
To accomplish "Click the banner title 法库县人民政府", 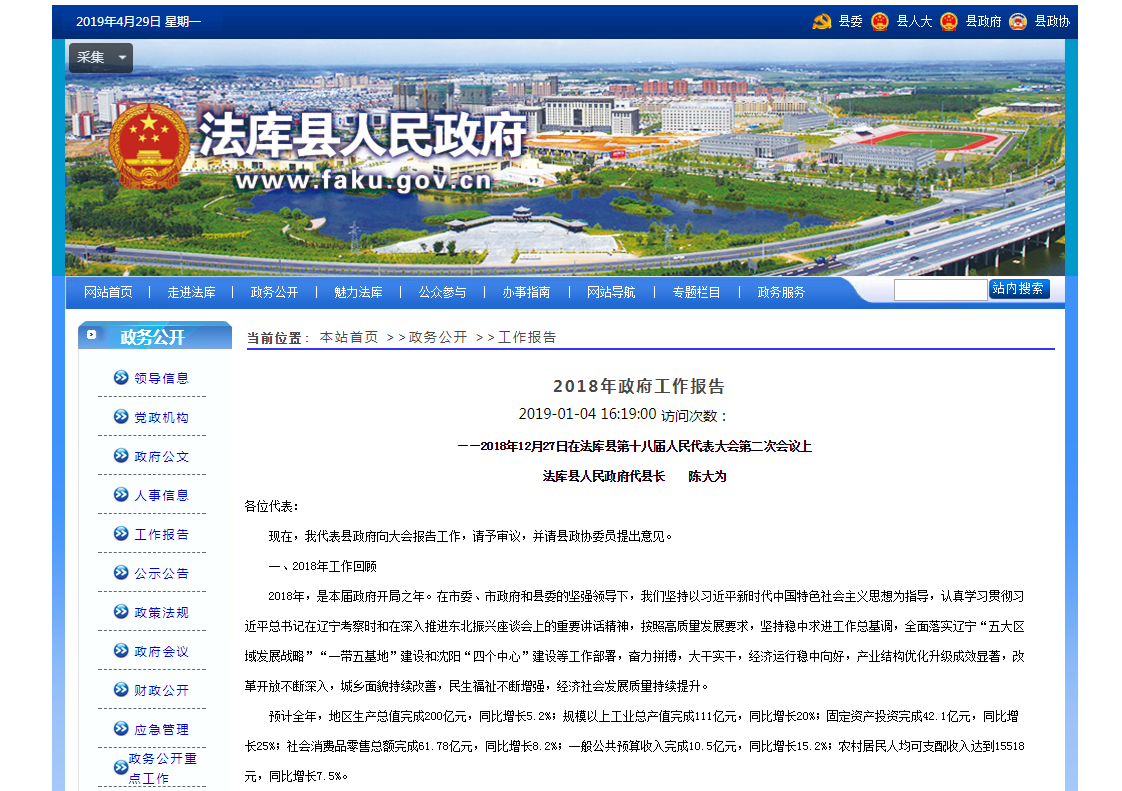I will point(362,135).
